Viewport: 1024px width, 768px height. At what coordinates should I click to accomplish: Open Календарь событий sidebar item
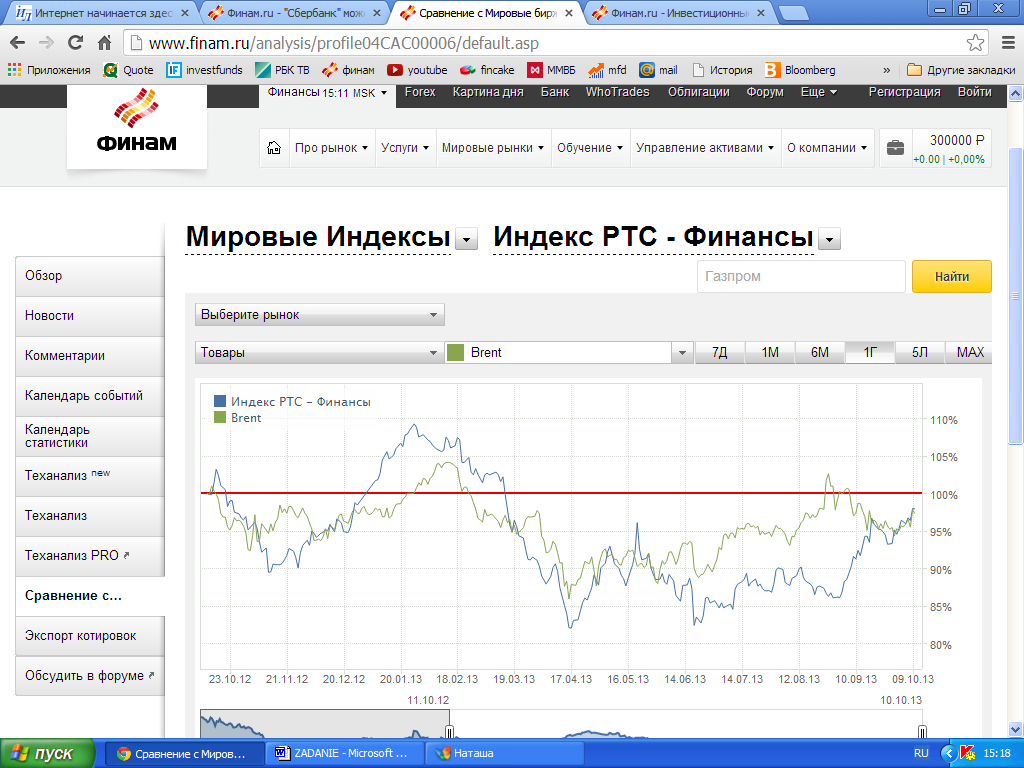(x=89, y=396)
